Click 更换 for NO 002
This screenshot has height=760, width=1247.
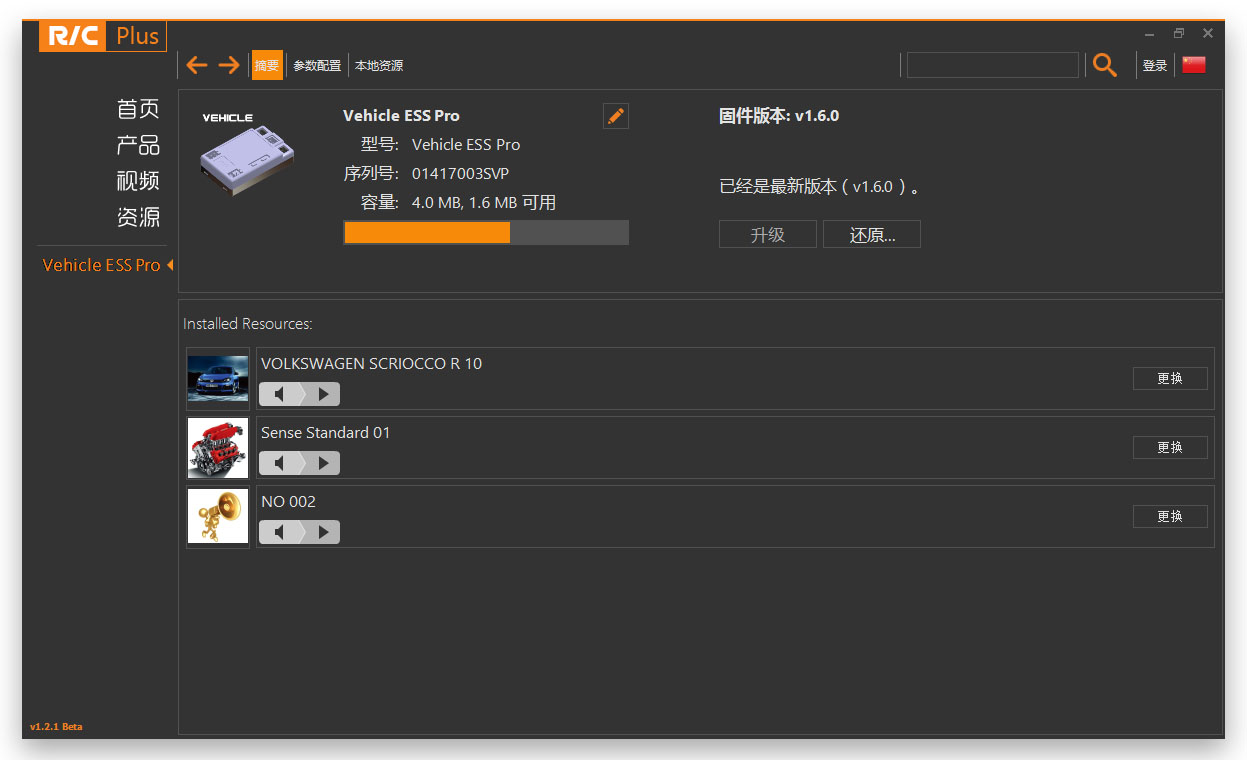(1170, 517)
